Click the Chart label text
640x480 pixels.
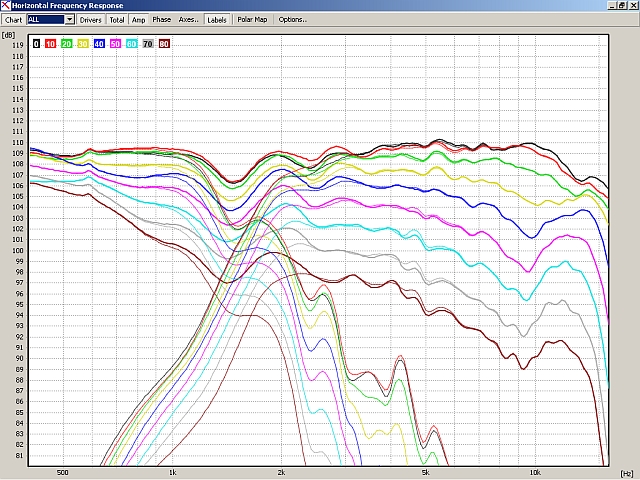[x=13, y=20]
